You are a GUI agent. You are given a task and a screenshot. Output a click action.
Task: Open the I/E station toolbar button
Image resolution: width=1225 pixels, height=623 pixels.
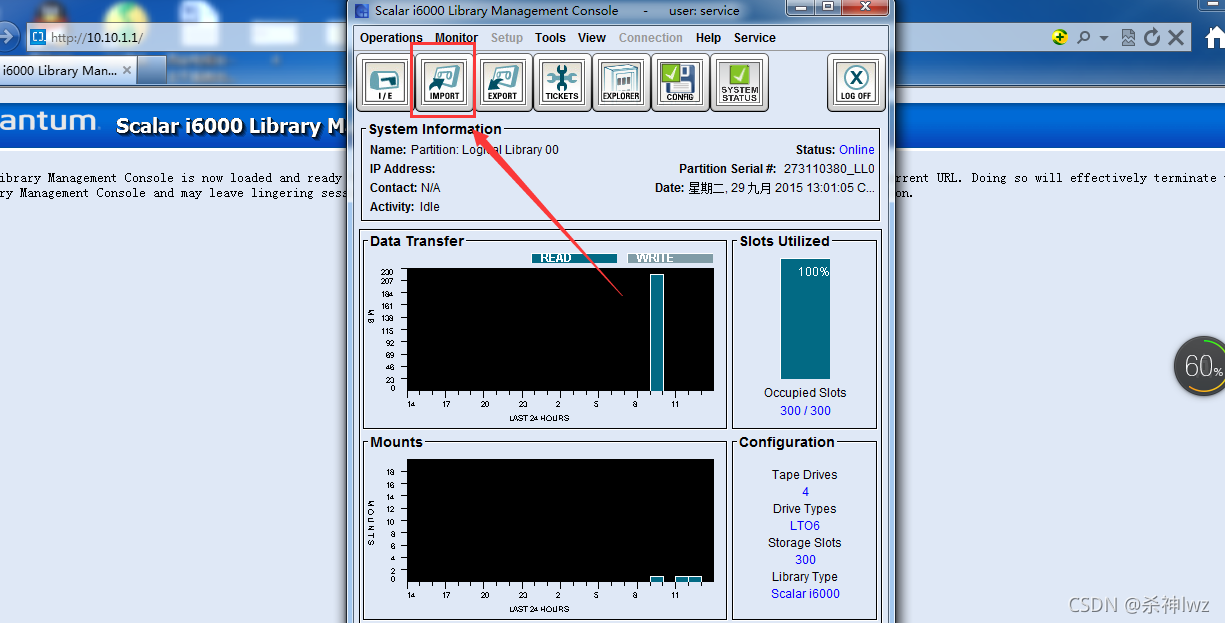click(x=385, y=82)
